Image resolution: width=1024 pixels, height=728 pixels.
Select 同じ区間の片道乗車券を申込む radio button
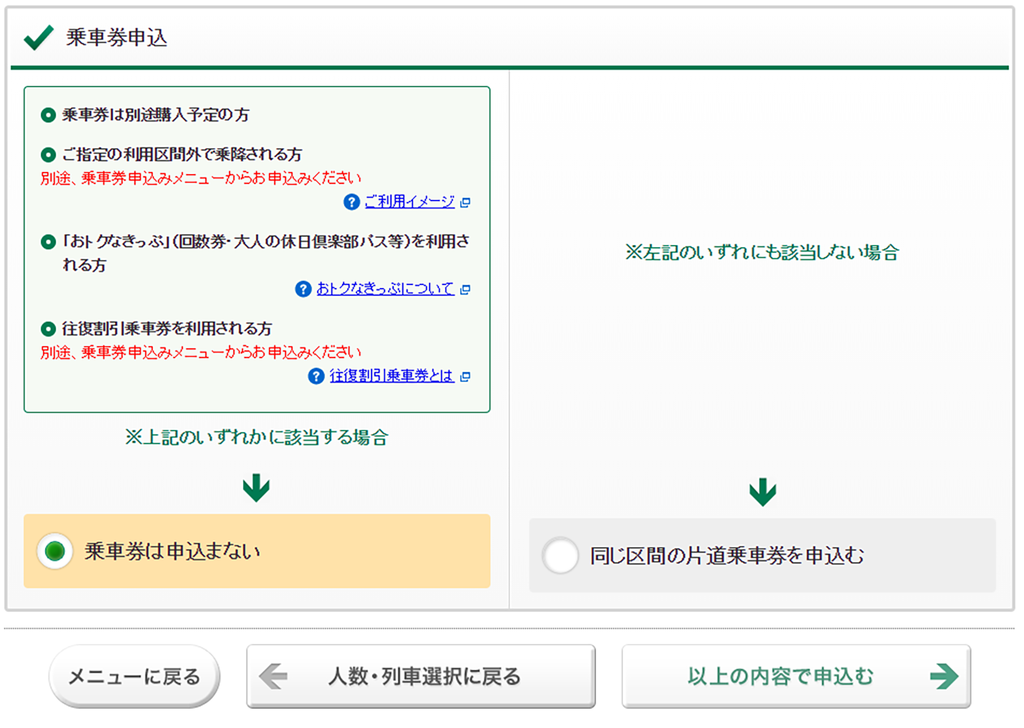560,556
